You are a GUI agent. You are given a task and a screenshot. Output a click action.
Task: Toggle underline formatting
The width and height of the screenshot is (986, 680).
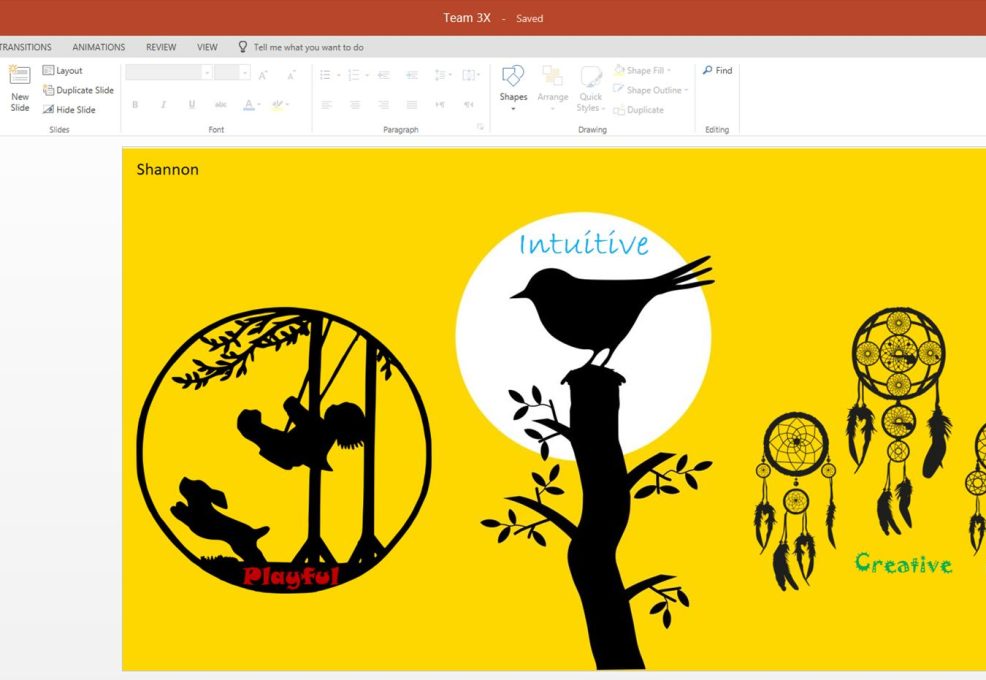tap(190, 104)
